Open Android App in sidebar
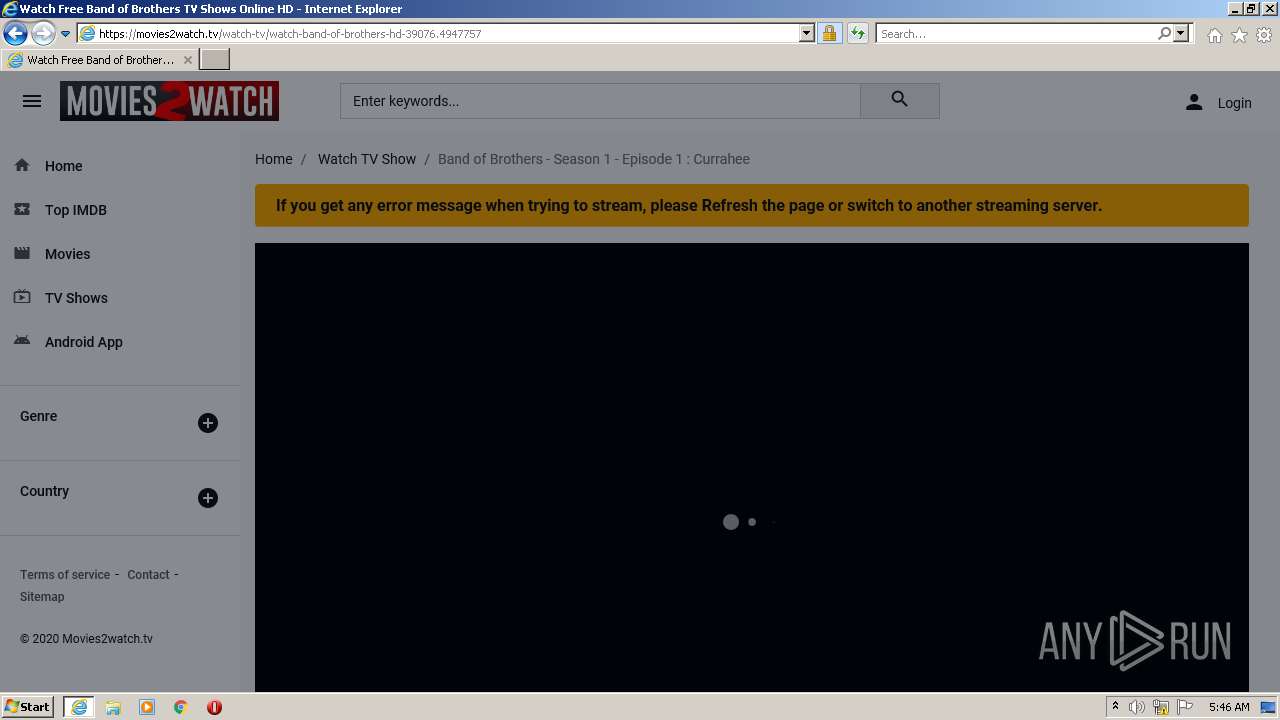 pyautogui.click(x=84, y=342)
